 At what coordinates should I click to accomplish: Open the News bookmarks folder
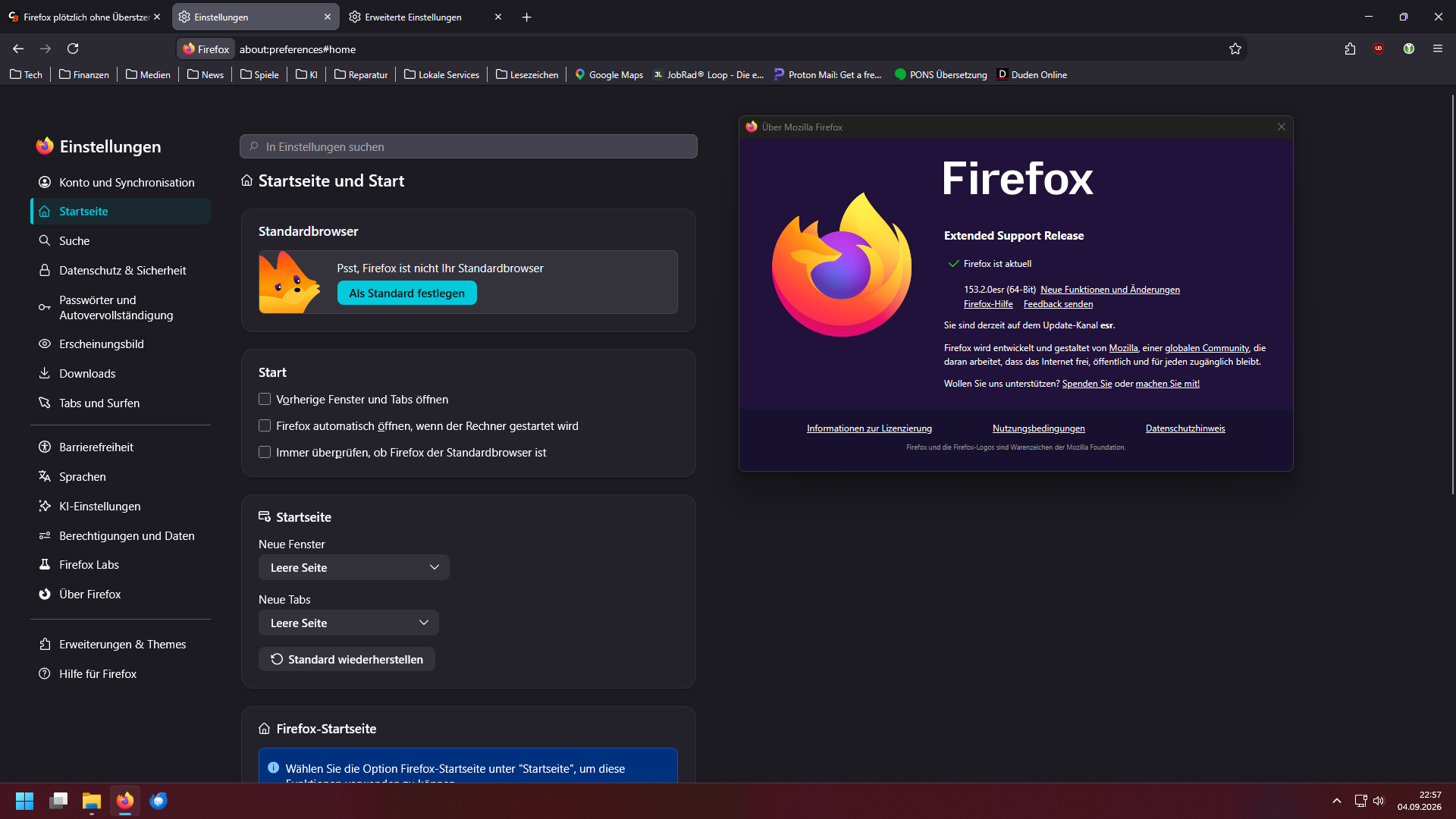[x=206, y=75]
